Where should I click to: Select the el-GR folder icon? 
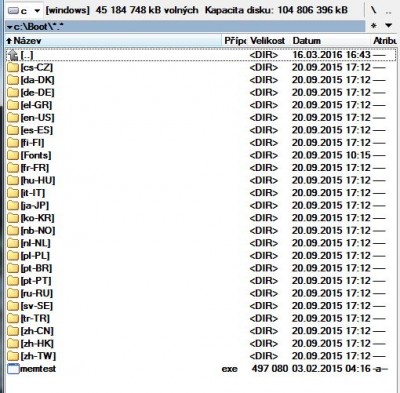click(x=13, y=105)
